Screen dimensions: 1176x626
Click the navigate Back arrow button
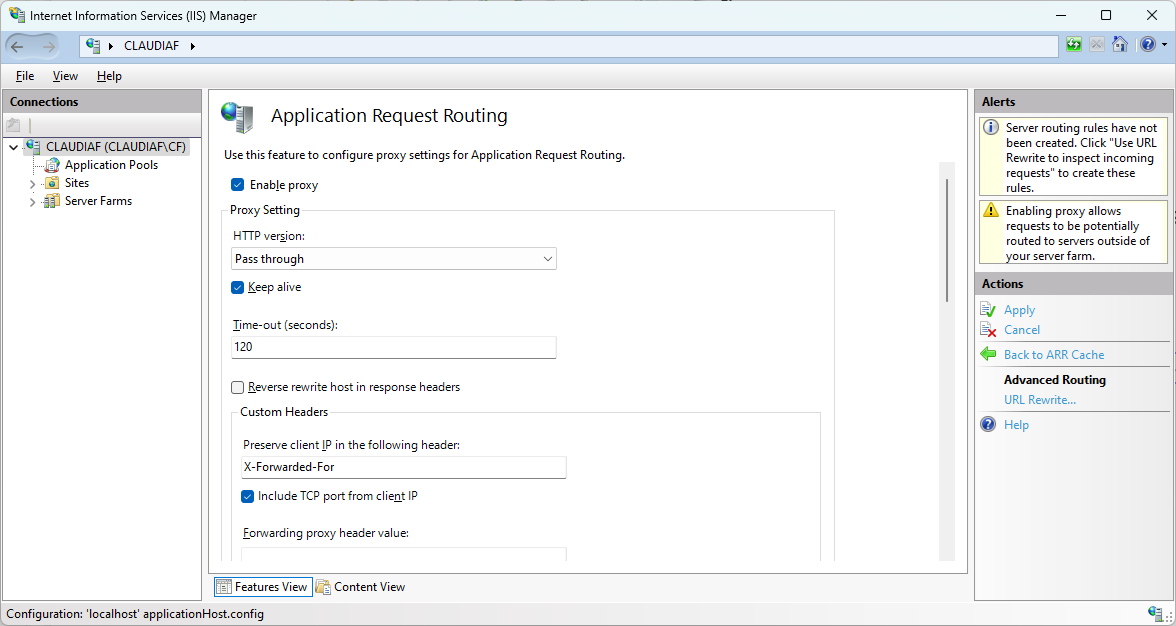pyautogui.click(x=18, y=46)
